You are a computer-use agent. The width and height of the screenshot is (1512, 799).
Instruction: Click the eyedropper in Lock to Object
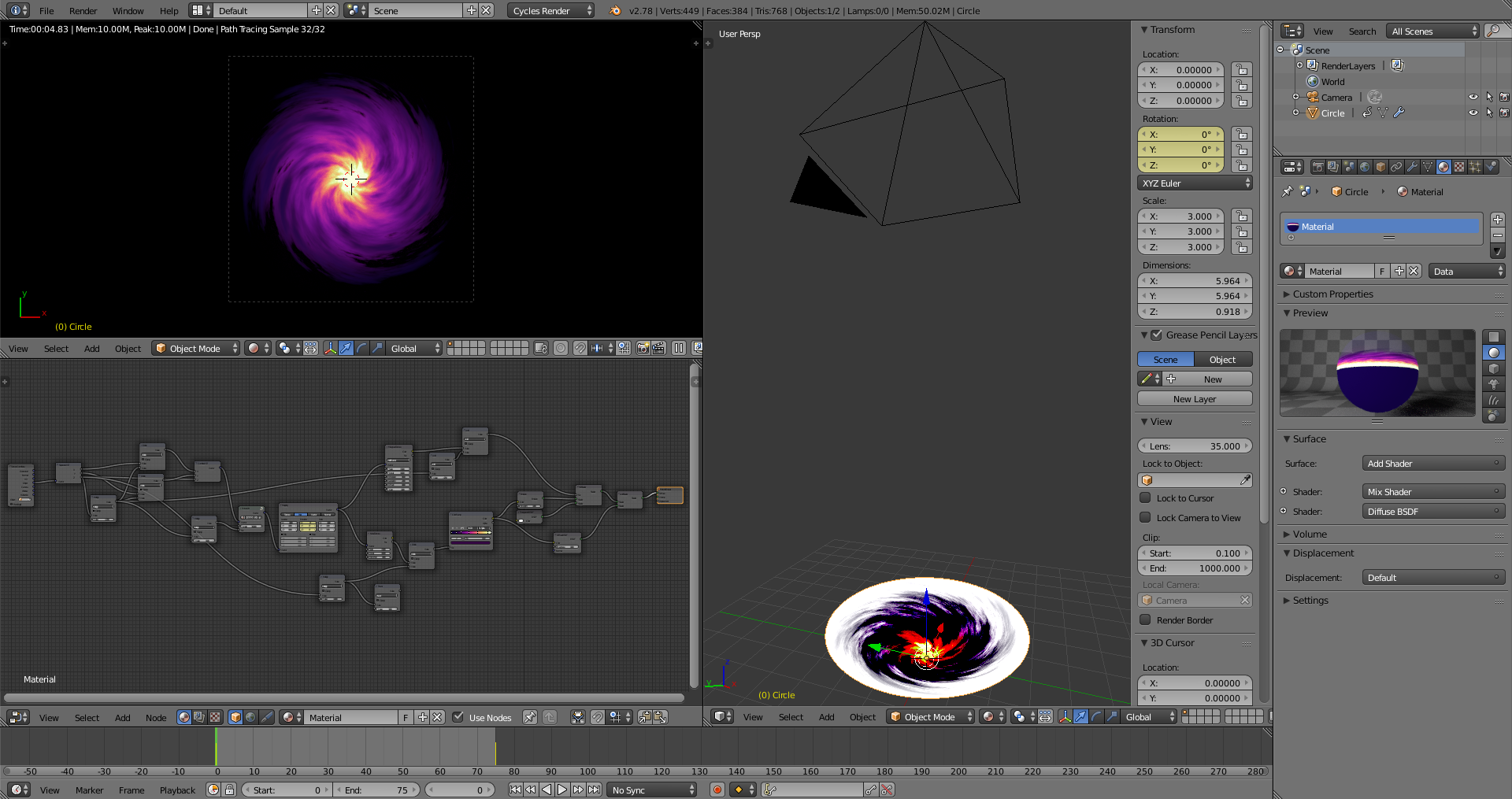pos(1245,480)
